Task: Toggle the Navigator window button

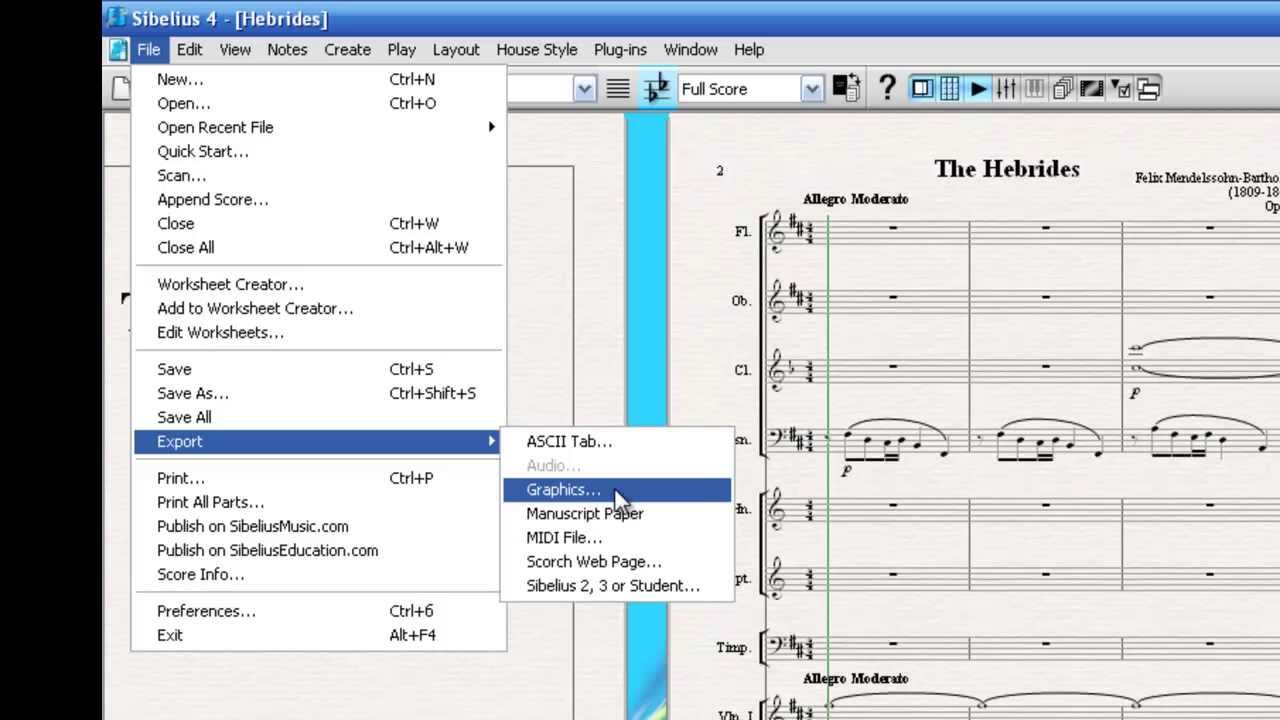Action: click(x=922, y=89)
